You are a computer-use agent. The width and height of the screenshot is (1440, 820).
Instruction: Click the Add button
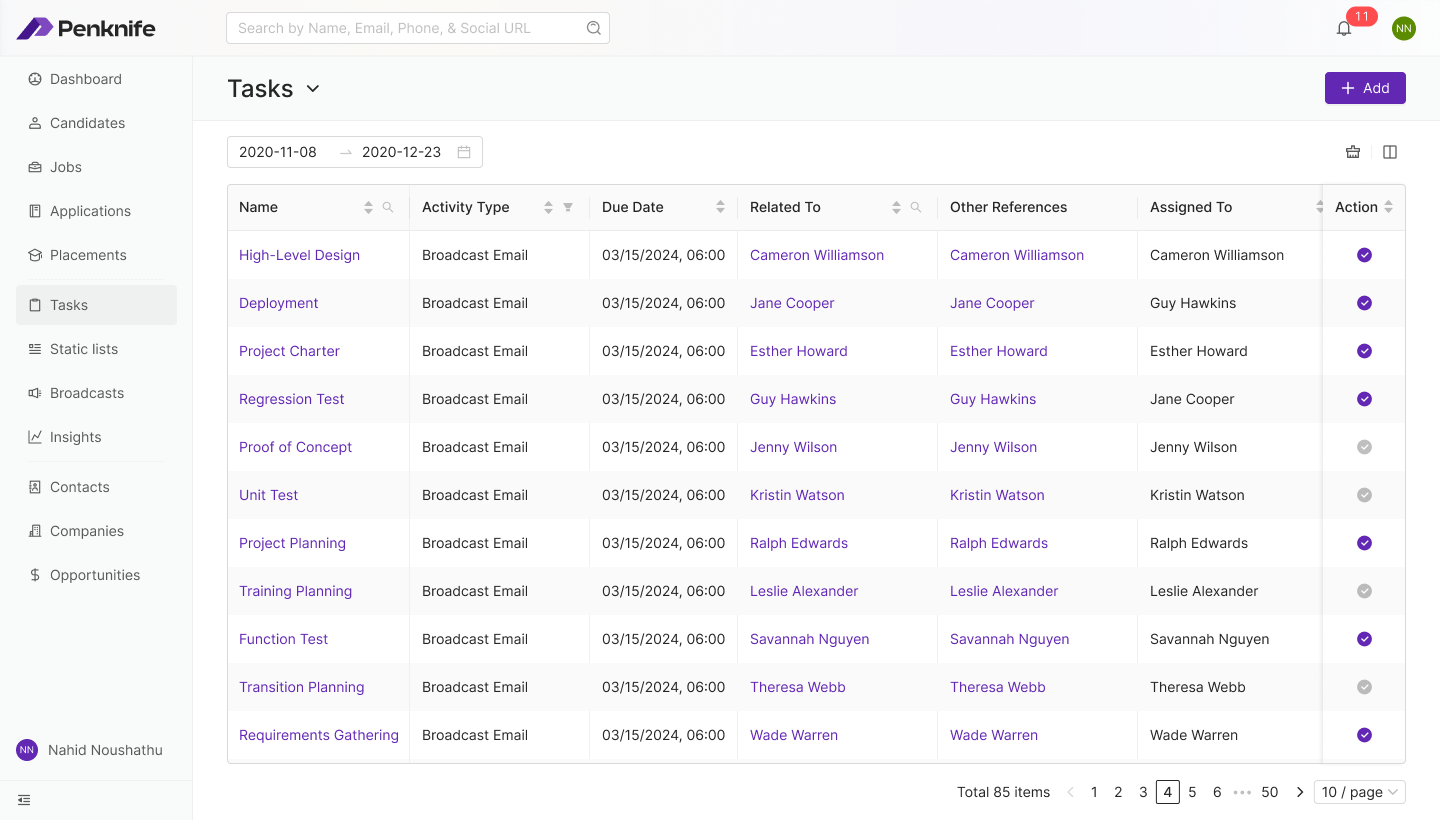click(1365, 88)
